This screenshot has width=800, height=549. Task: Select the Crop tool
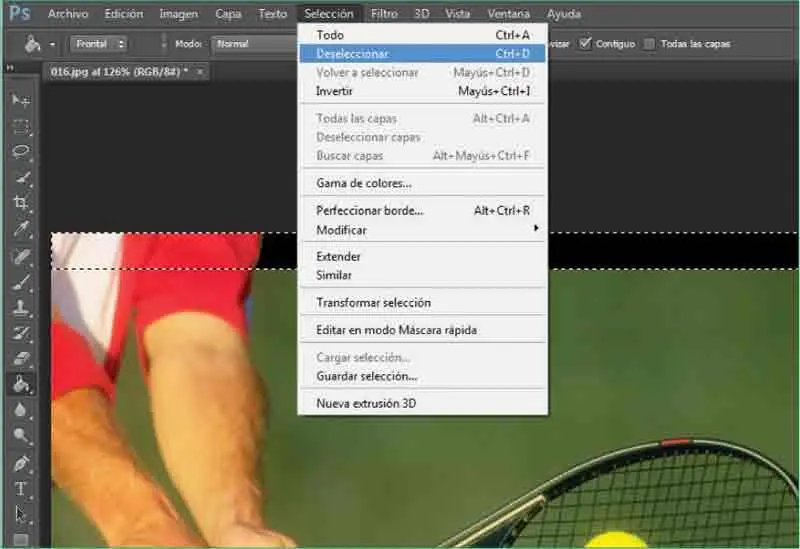pos(20,203)
